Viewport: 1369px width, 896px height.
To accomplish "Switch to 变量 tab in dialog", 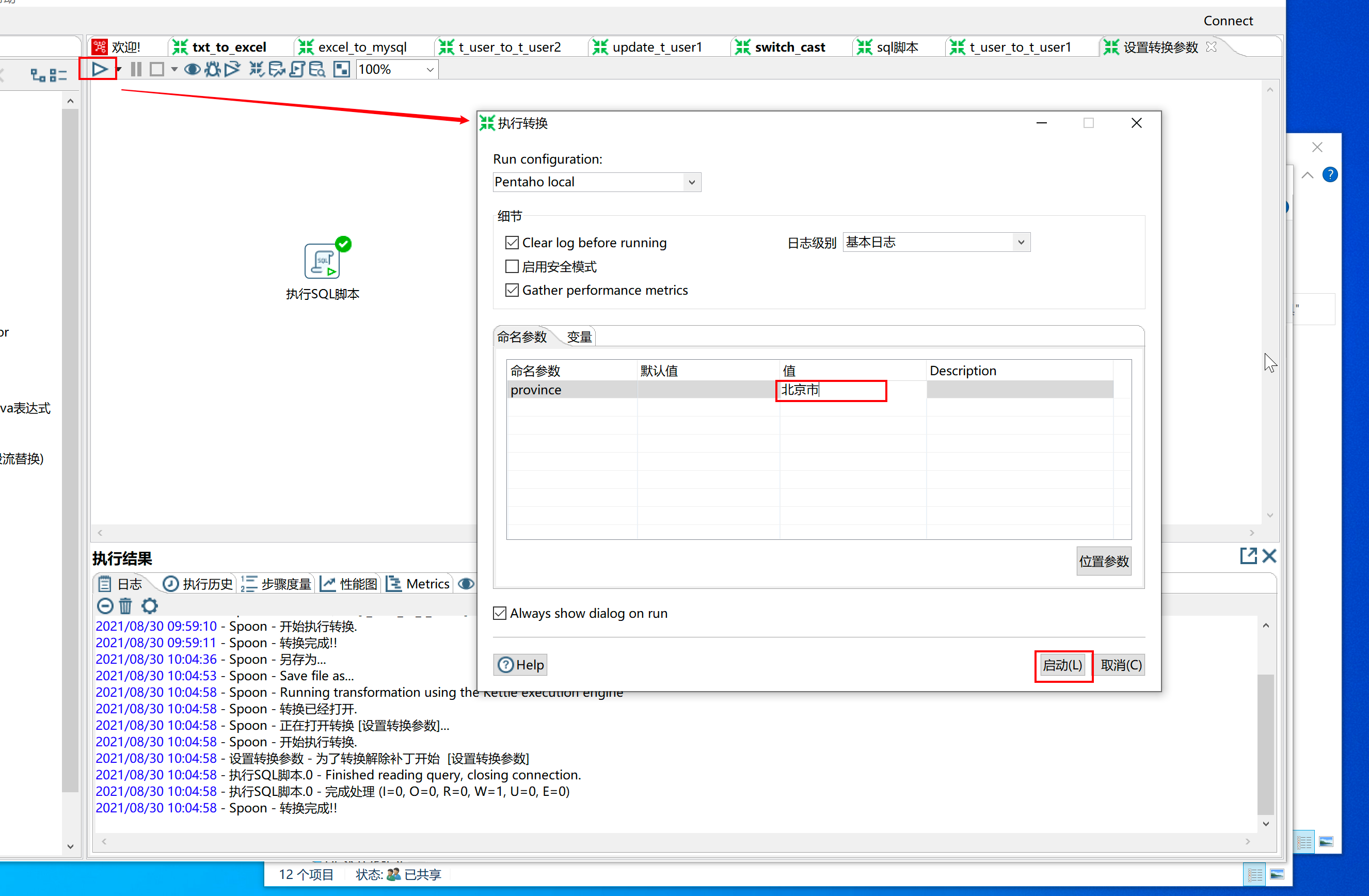I will coord(579,337).
